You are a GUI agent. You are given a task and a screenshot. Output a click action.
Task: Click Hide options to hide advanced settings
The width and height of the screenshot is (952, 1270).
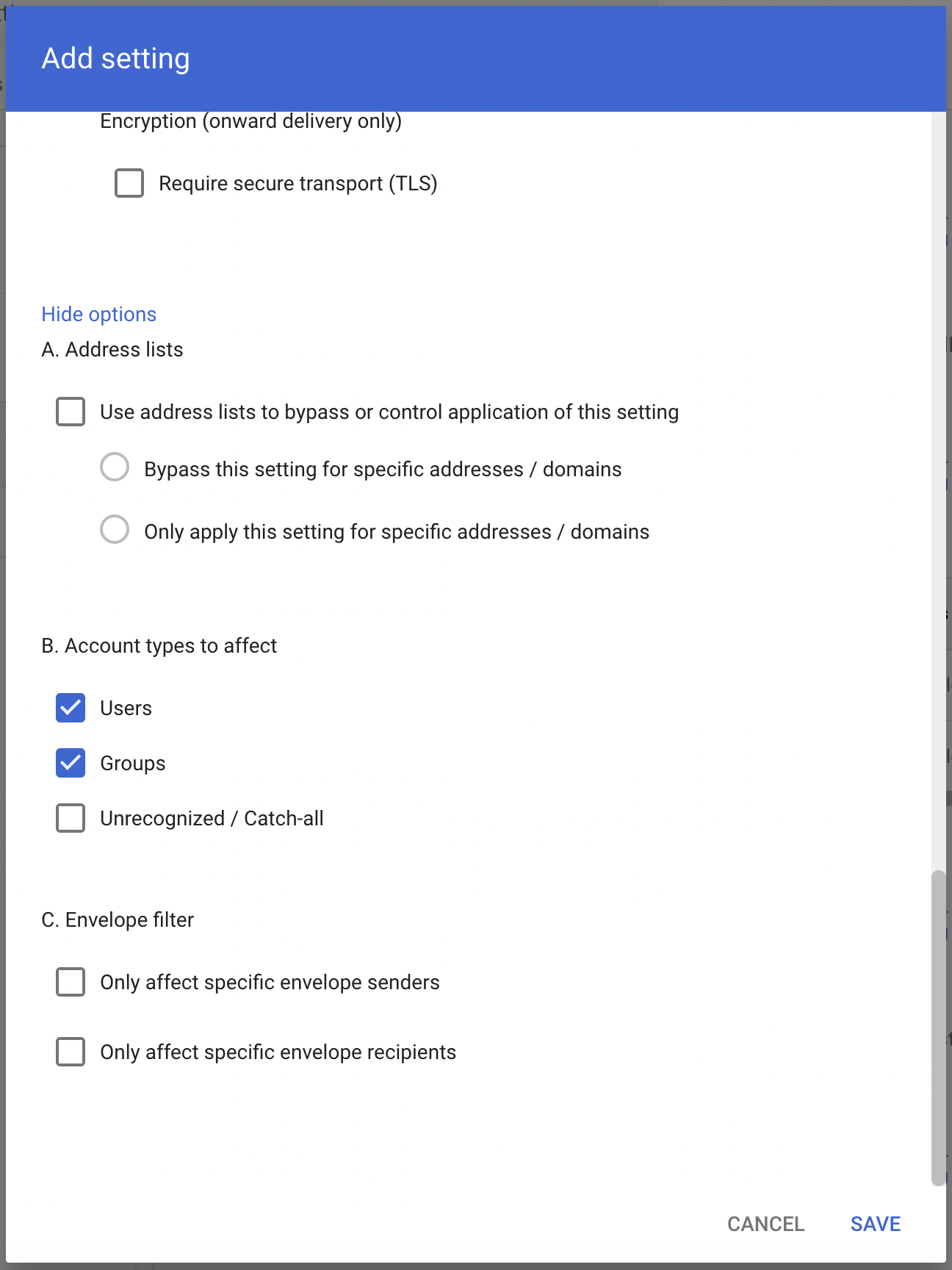[99, 314]
